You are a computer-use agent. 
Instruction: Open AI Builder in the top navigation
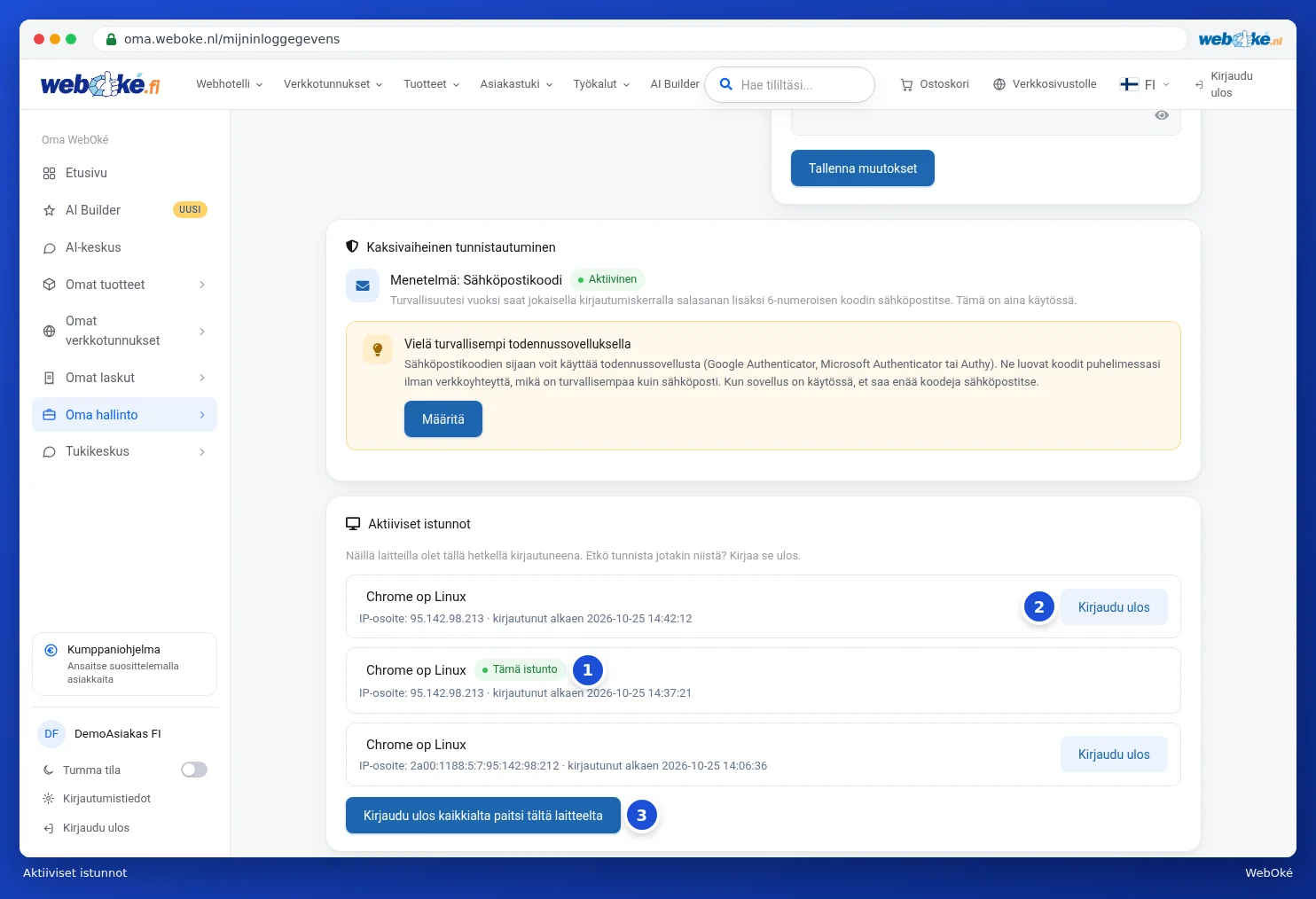point(675,84)
